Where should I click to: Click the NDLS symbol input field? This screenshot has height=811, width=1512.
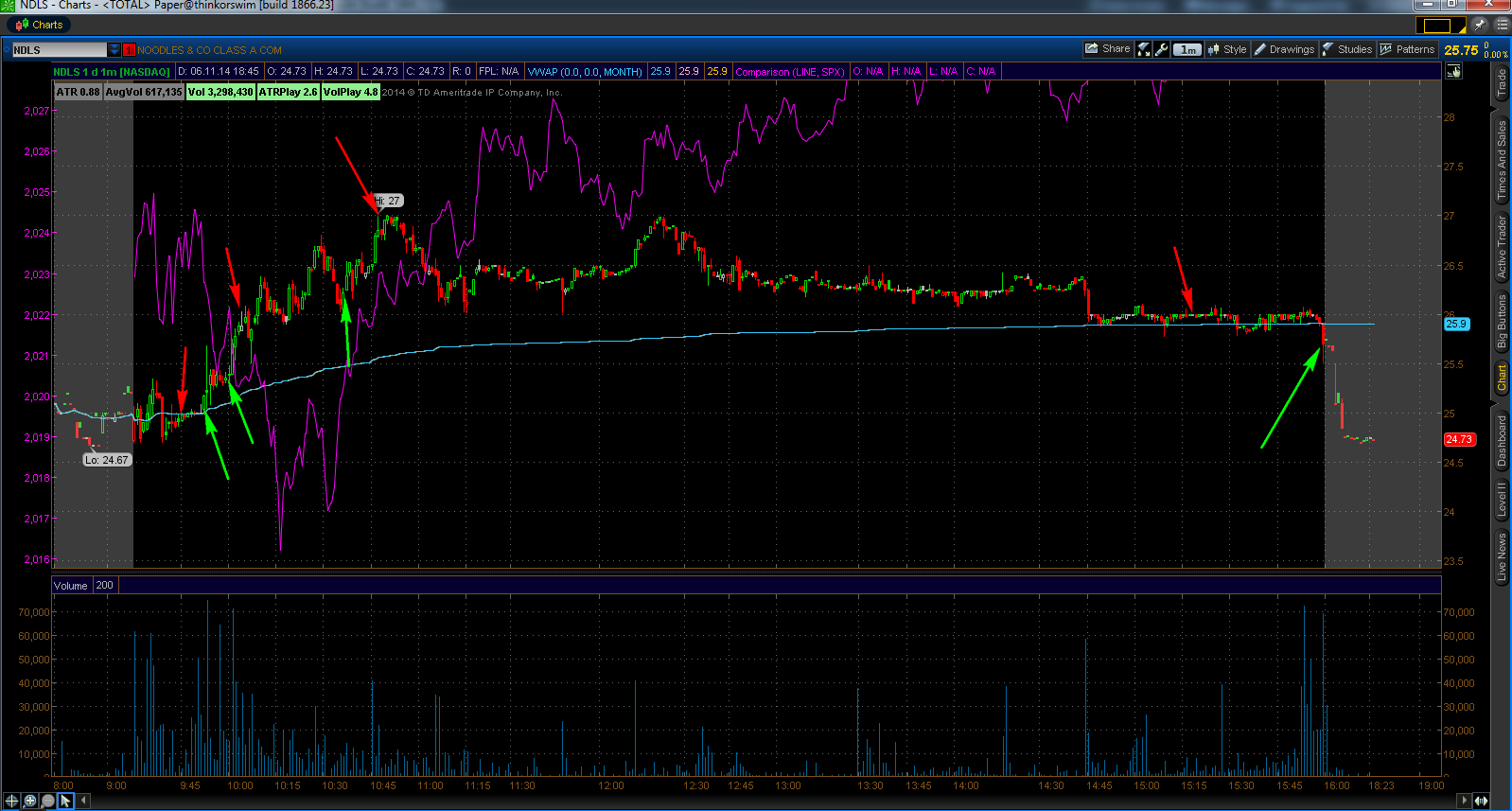click(59, 50)
